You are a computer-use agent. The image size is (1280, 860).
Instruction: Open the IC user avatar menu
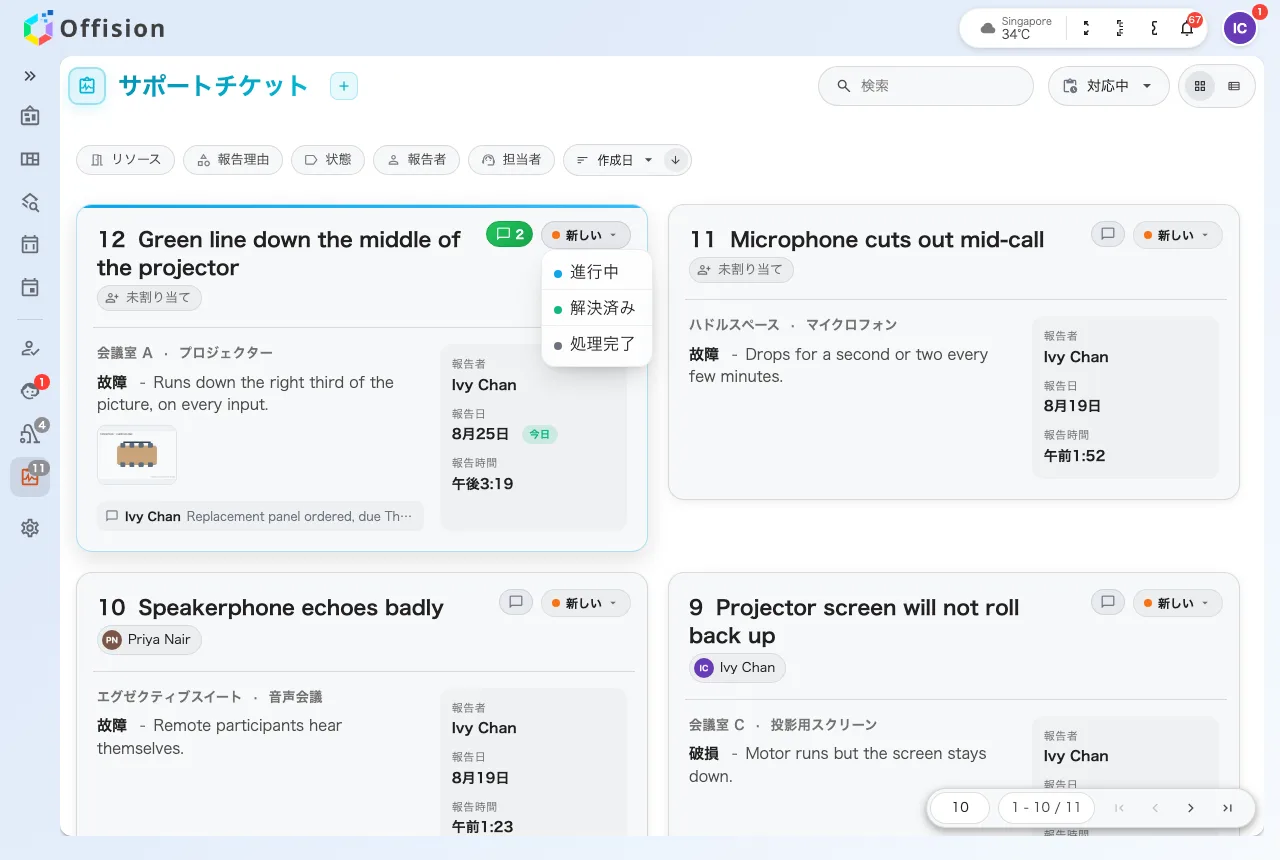pyautogui.click(x=1240, y=28)
